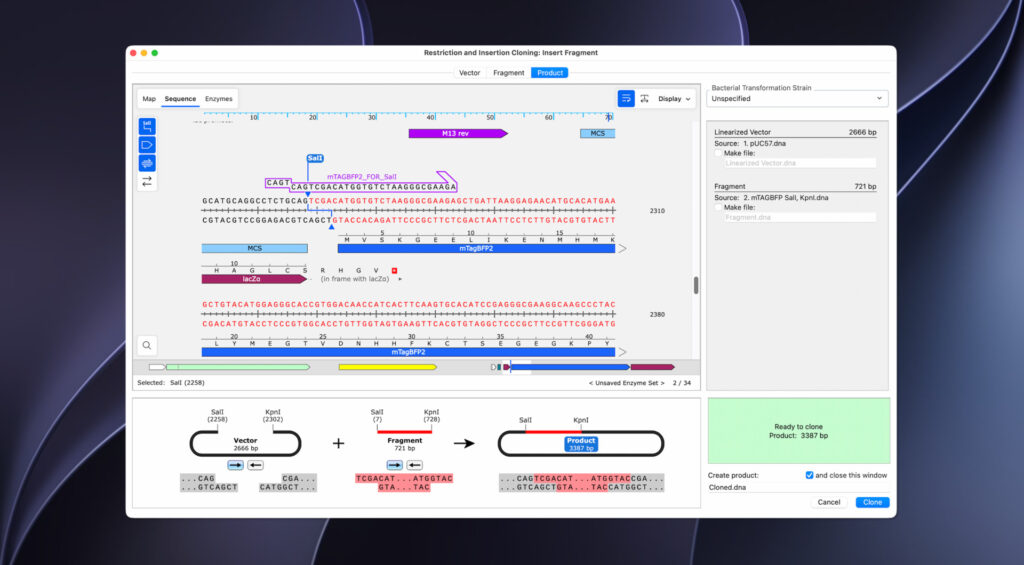The image size is (1024, 565).
Task: Click the Clone button
Action: click(x=872, y=502)
